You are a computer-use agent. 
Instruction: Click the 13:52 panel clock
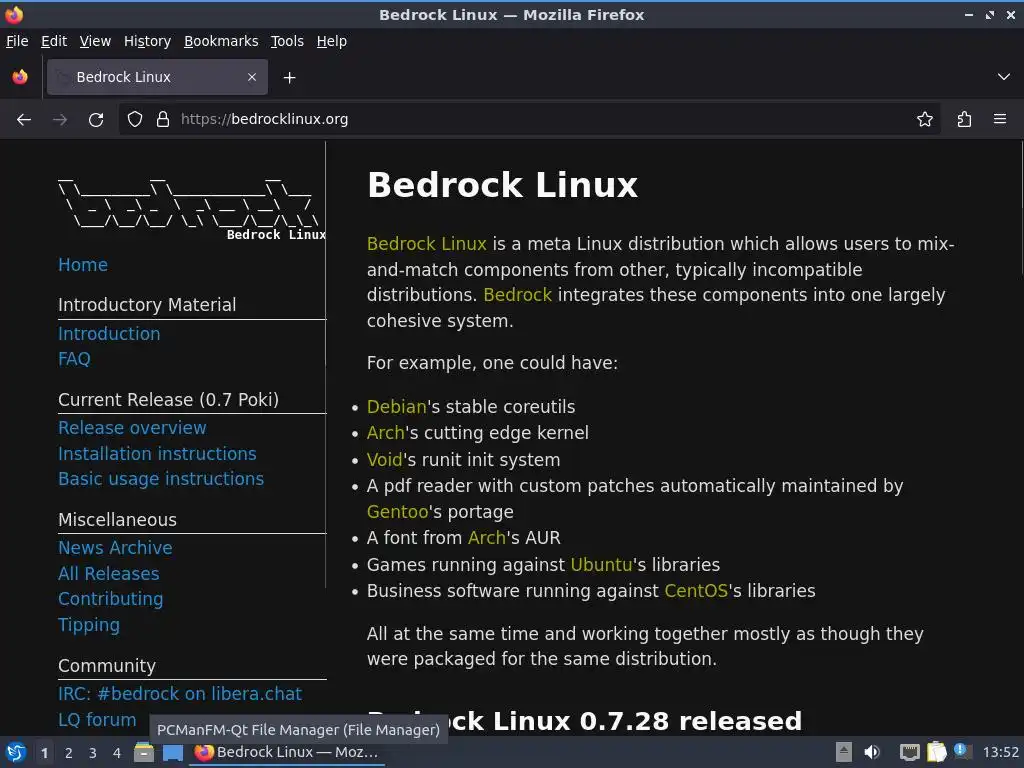pyautogui.click(x=1000, y=753)
